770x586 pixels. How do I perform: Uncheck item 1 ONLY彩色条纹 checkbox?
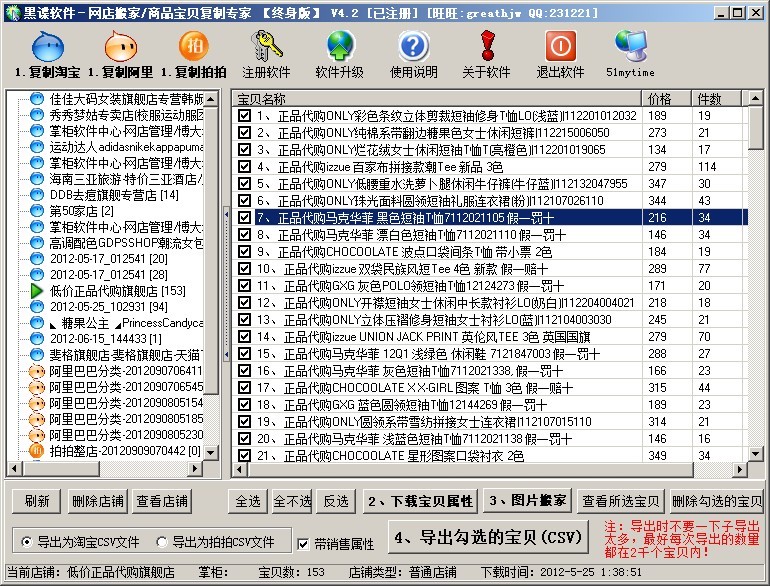click(244, 115)
